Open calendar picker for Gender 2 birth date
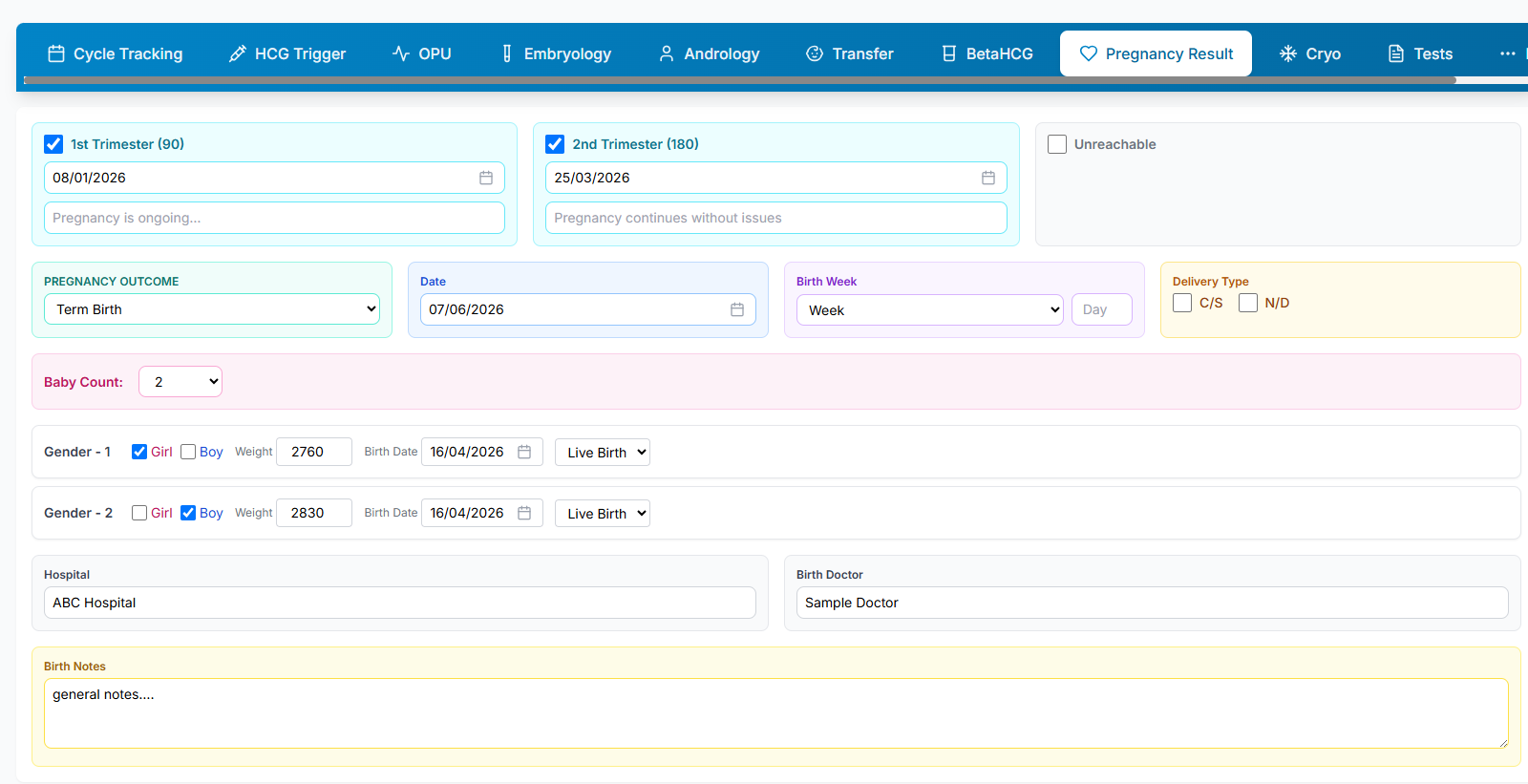This screenshot has width=1528, height=784. click(524, 513)
